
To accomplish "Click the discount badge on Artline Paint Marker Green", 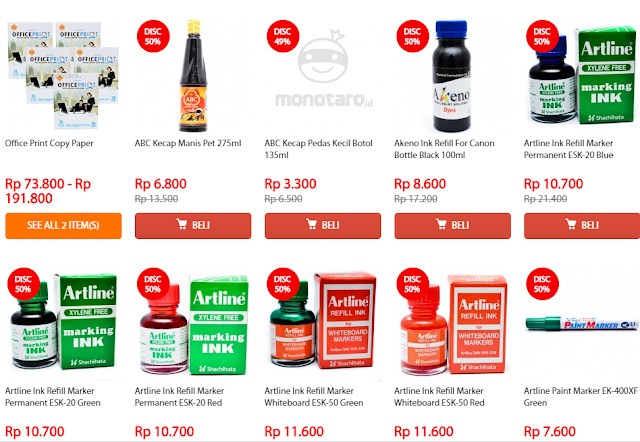I will point(542,284).
